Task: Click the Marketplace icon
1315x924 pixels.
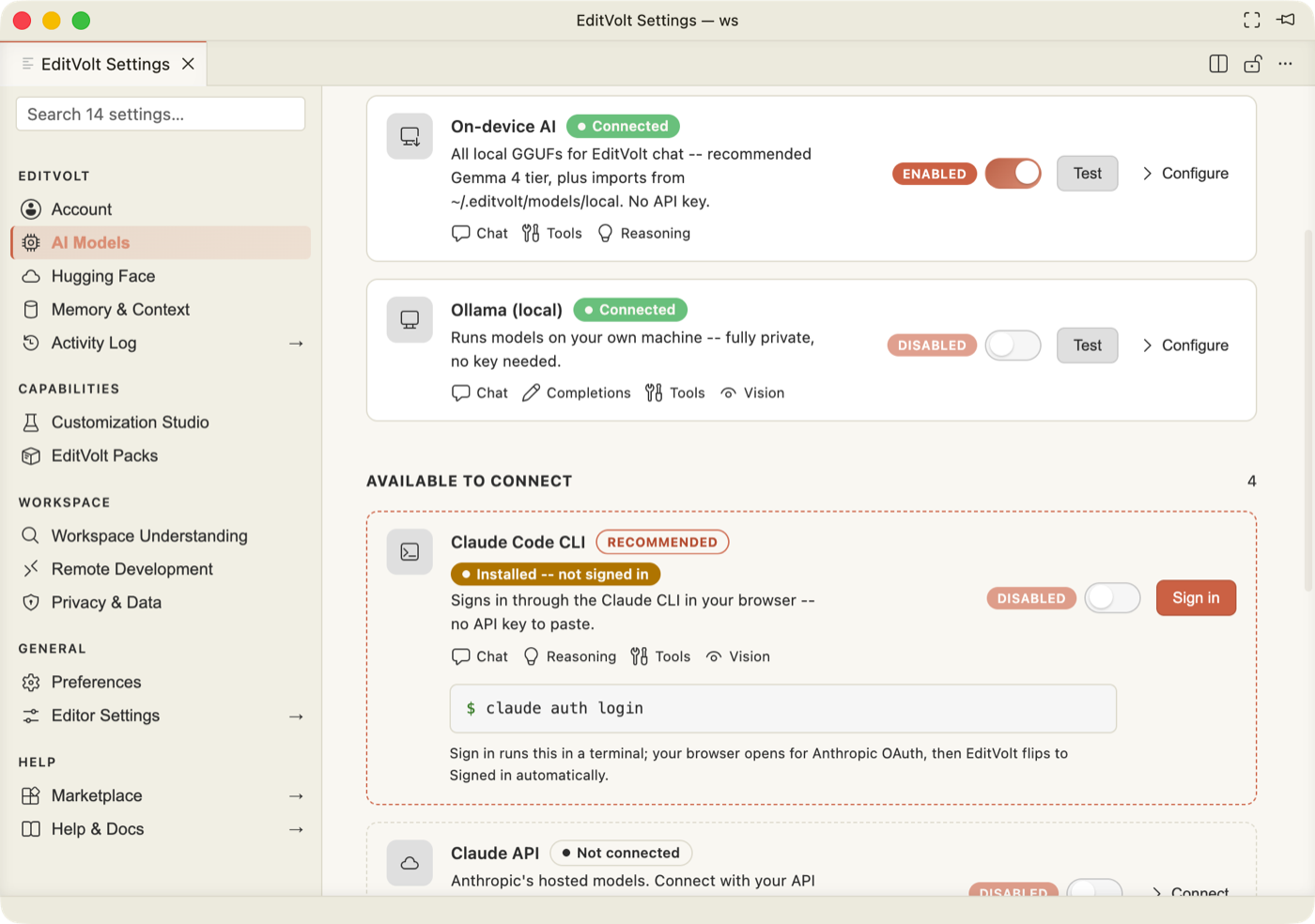Action: [x=31, y=796]
